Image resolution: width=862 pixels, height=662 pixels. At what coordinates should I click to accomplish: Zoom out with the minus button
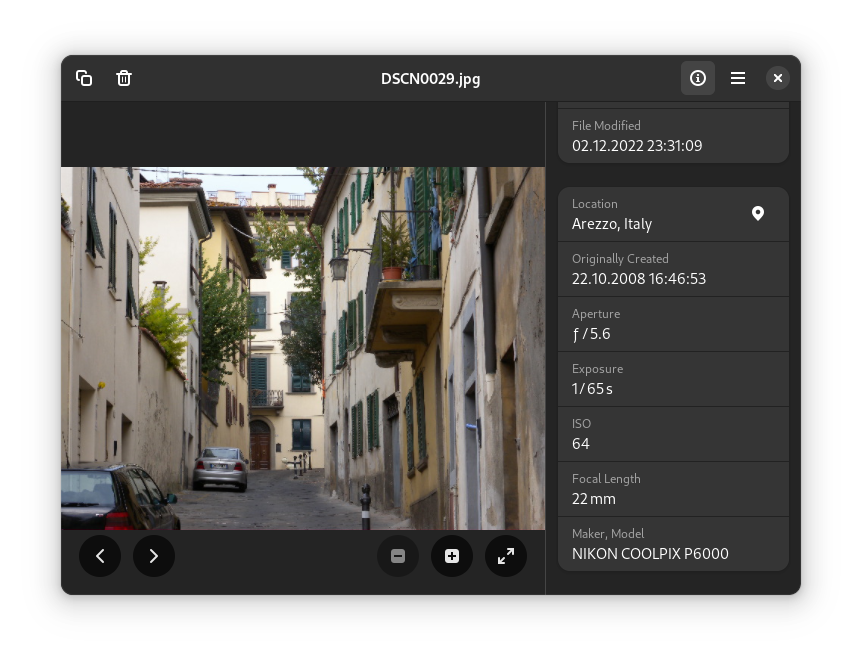[398, 556]
